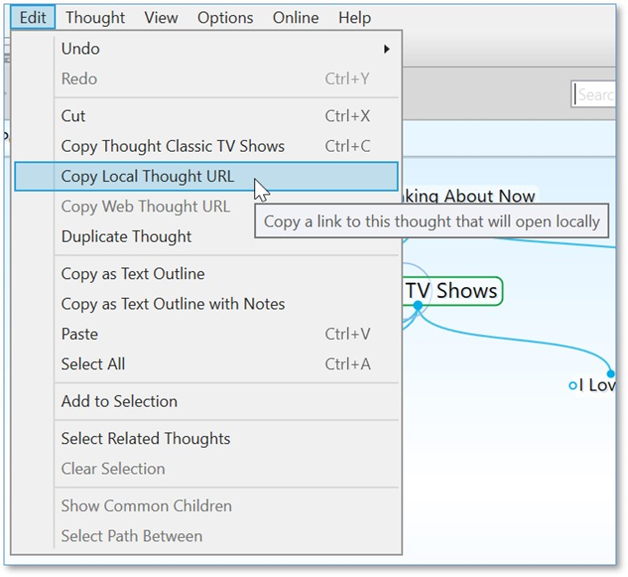Click Select All menu entry
The height and width of the screenshot is (577, 628).
(93, 364)
